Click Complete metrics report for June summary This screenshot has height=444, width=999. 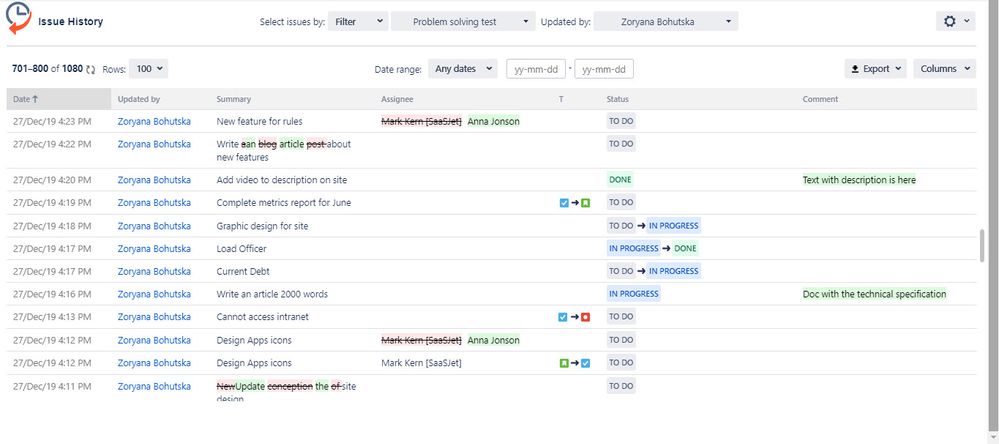284,203
